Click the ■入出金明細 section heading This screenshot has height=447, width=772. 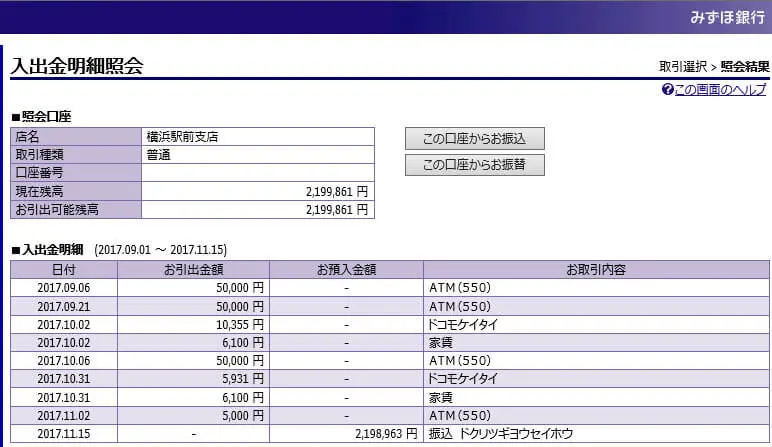tap(47, 250)
